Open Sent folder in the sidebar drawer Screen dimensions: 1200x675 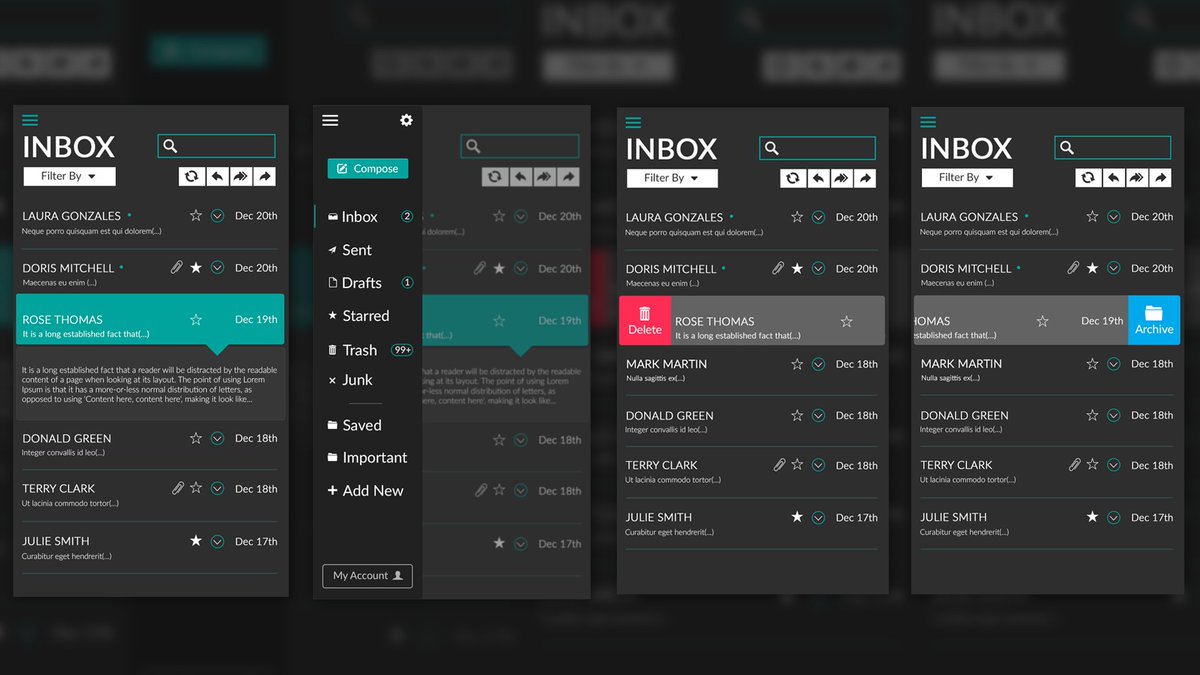pos(349,250)
